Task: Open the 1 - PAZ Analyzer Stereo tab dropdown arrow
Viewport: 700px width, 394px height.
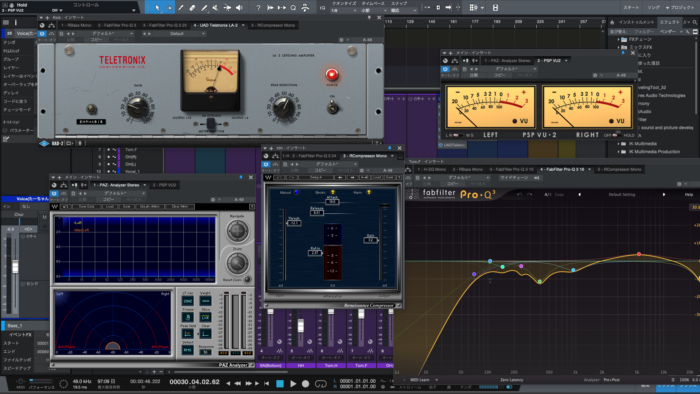Action: (x=144, y=185)
